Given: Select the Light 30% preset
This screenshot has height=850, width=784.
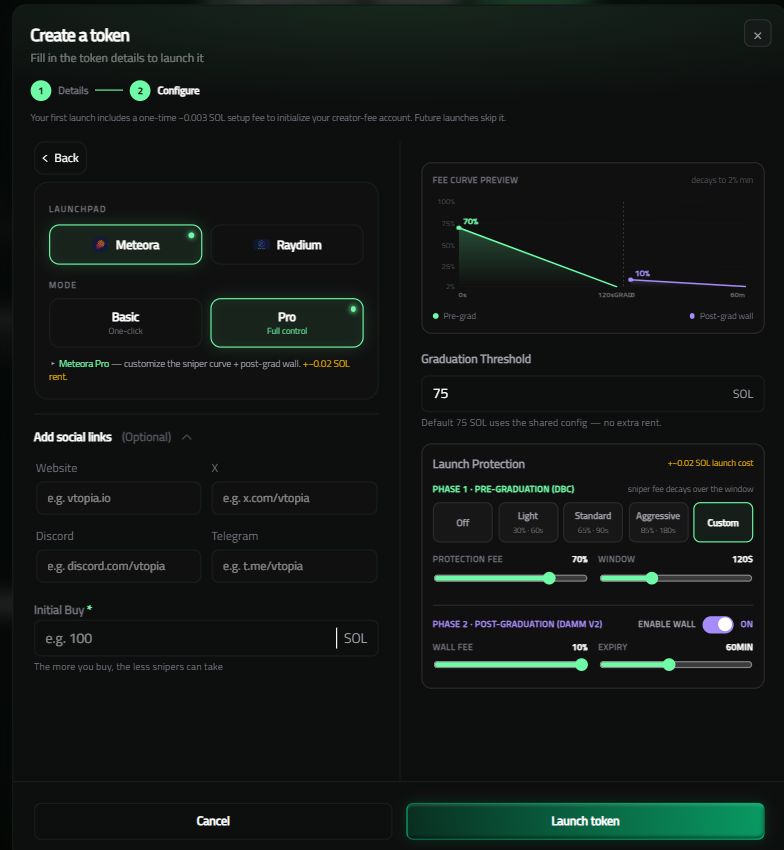Looking at the screenshot, I should tap(528, 523).
